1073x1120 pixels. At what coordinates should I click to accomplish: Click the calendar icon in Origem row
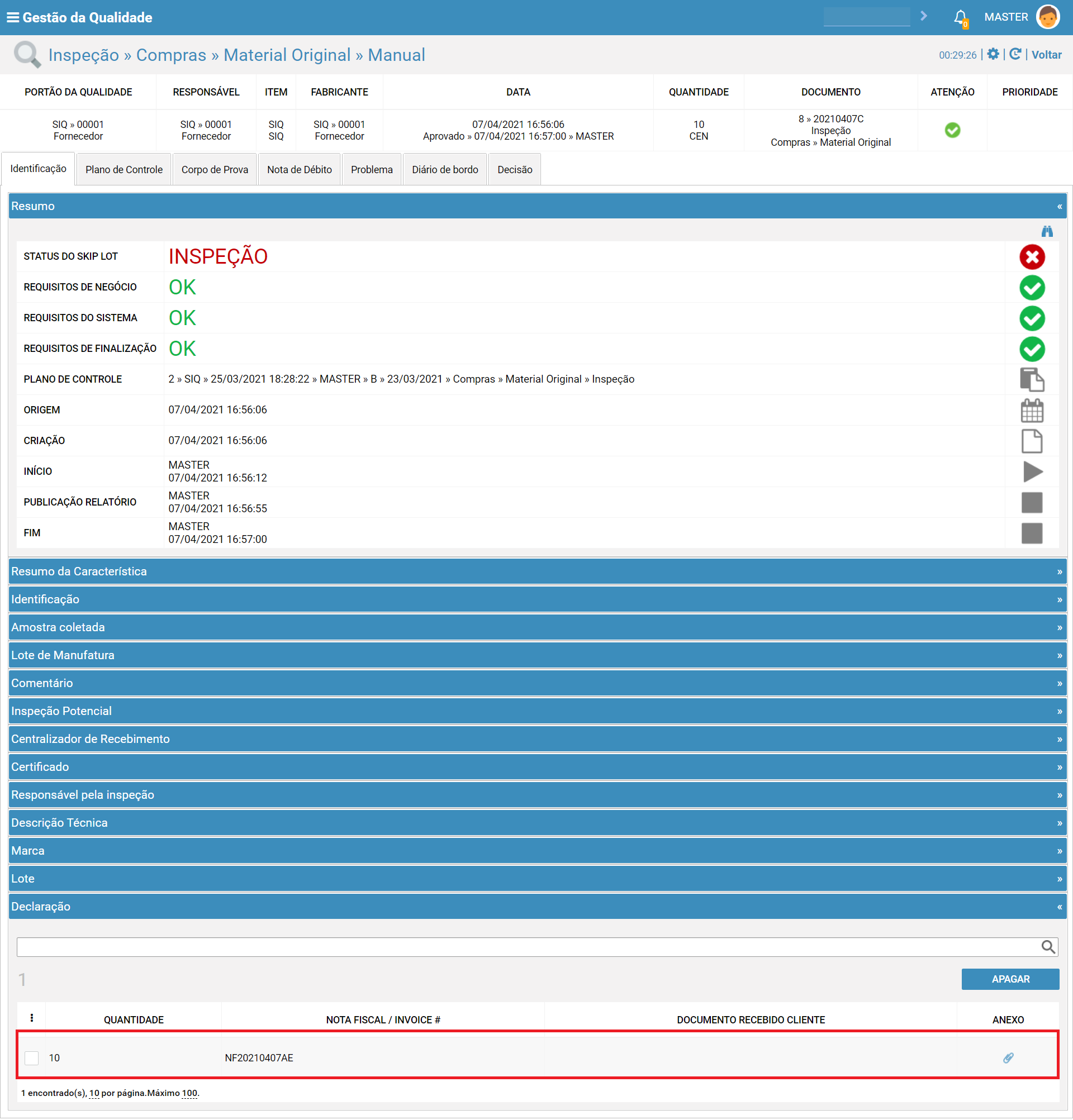(1032, 411)
